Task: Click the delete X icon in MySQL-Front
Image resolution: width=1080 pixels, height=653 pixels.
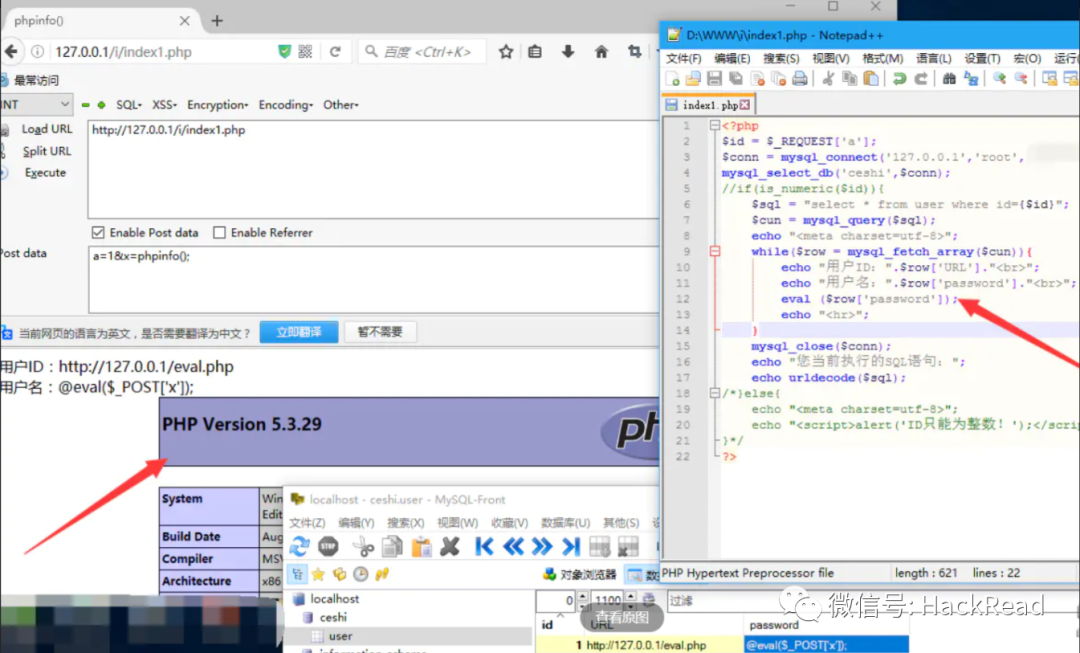Action: click(450, 546)
